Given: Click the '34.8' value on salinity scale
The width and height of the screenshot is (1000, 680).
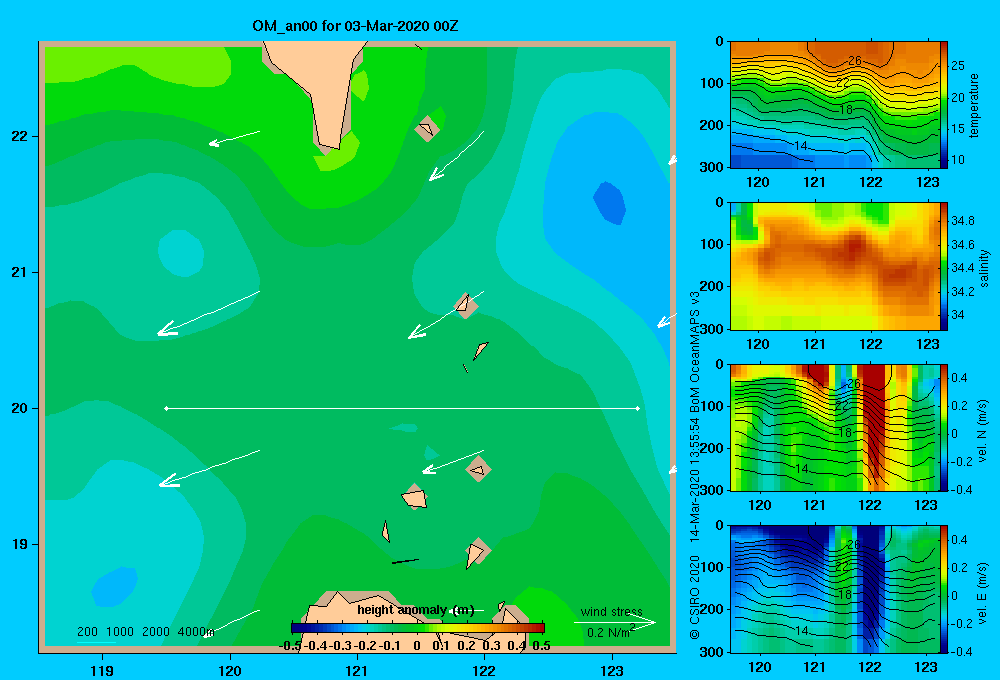Looking at the screenshot, I should click(962, 221).
